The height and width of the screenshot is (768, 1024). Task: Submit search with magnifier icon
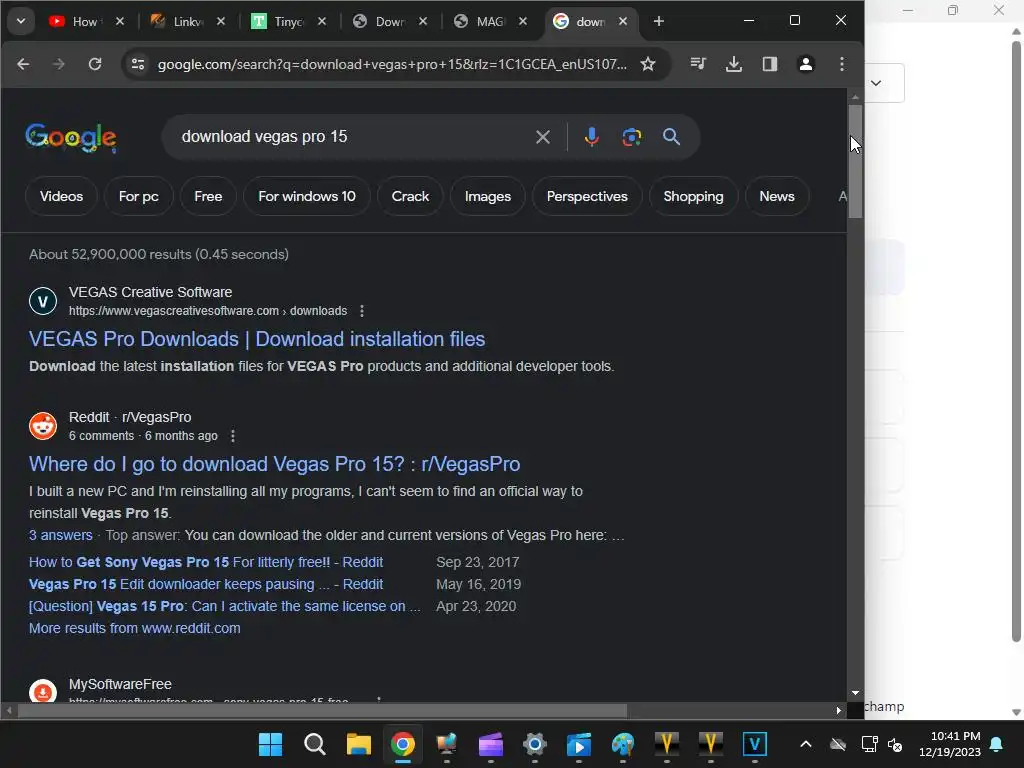pyautogui.click(x=671, y=137)
